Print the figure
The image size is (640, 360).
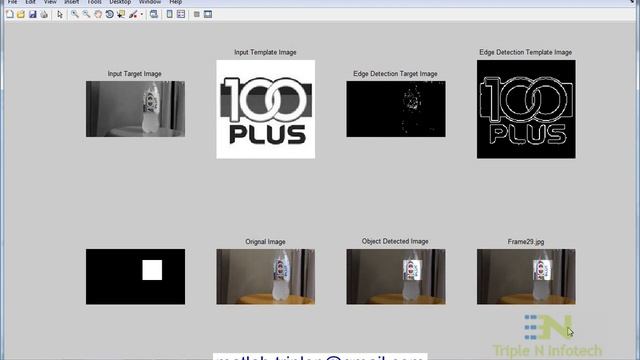pyautogui.click(x=44, y=15)
